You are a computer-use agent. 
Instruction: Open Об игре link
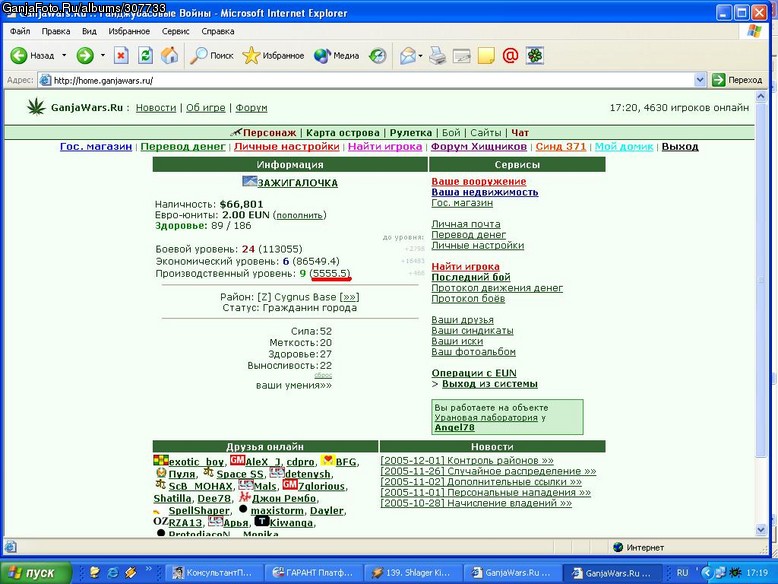[x=205, y=108]
